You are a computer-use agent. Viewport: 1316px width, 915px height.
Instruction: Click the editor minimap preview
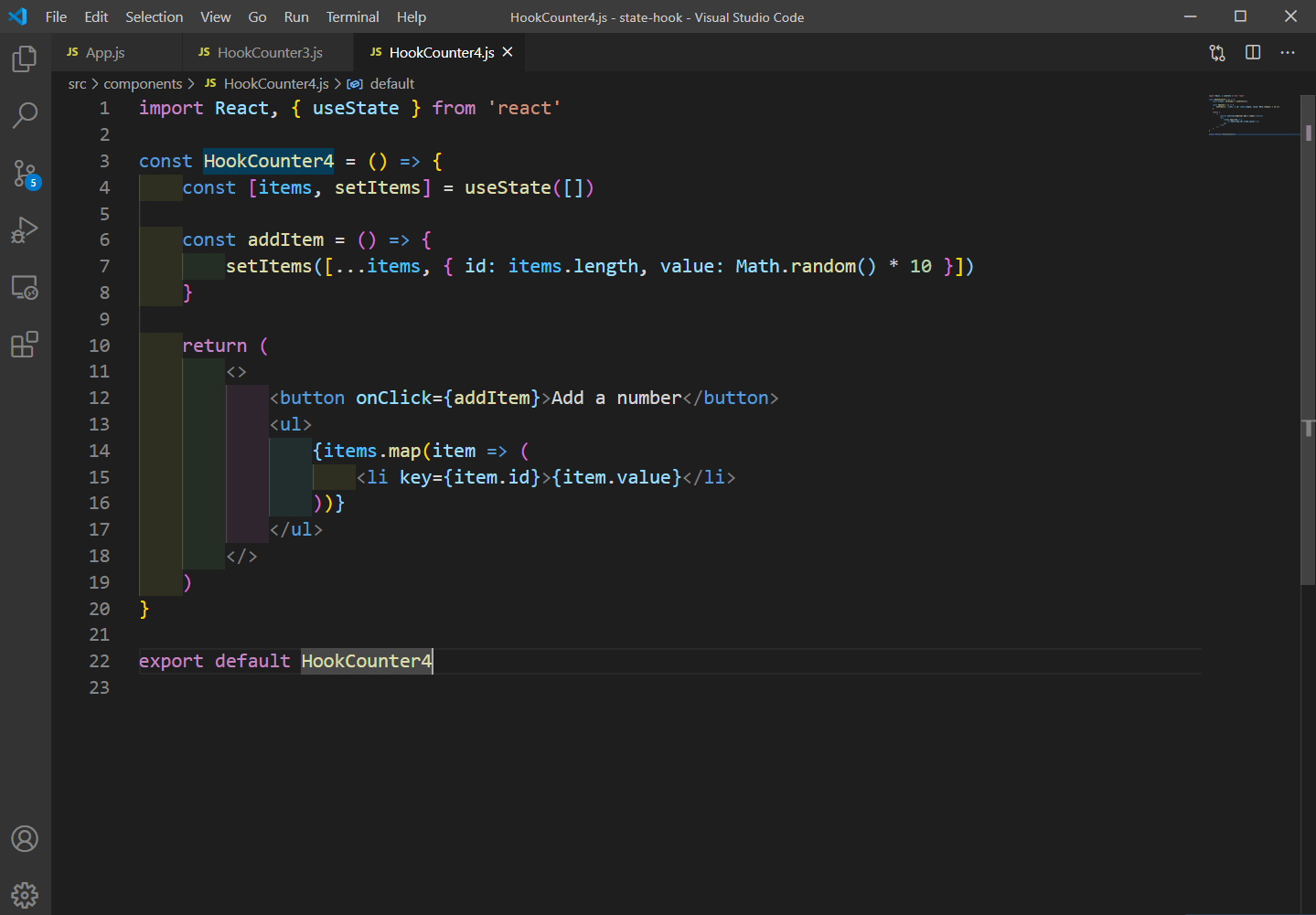pos(1253,114)
